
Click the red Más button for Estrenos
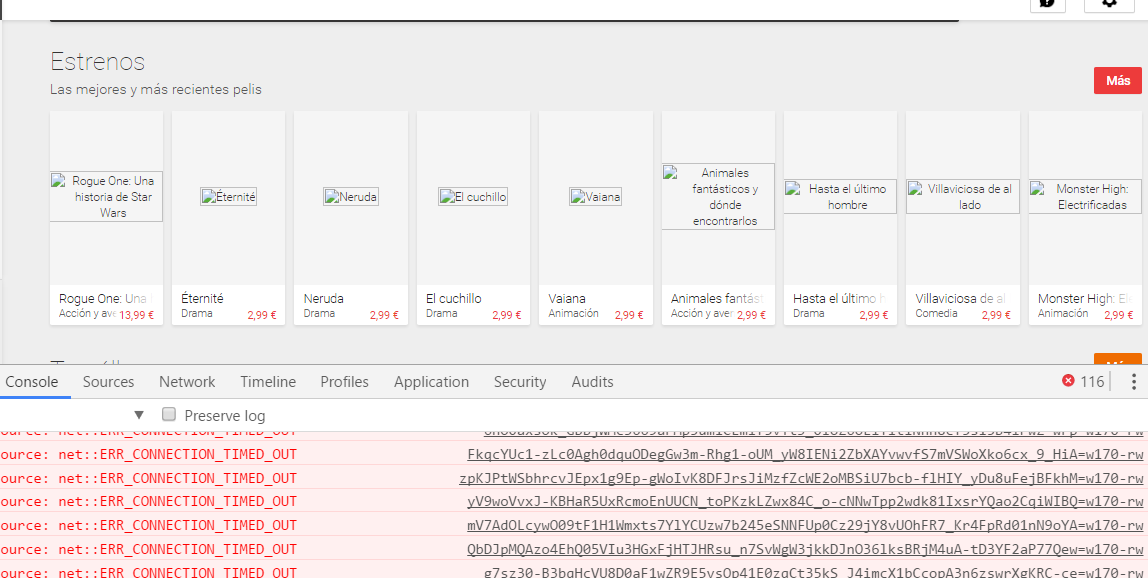tap(1117, 81)
